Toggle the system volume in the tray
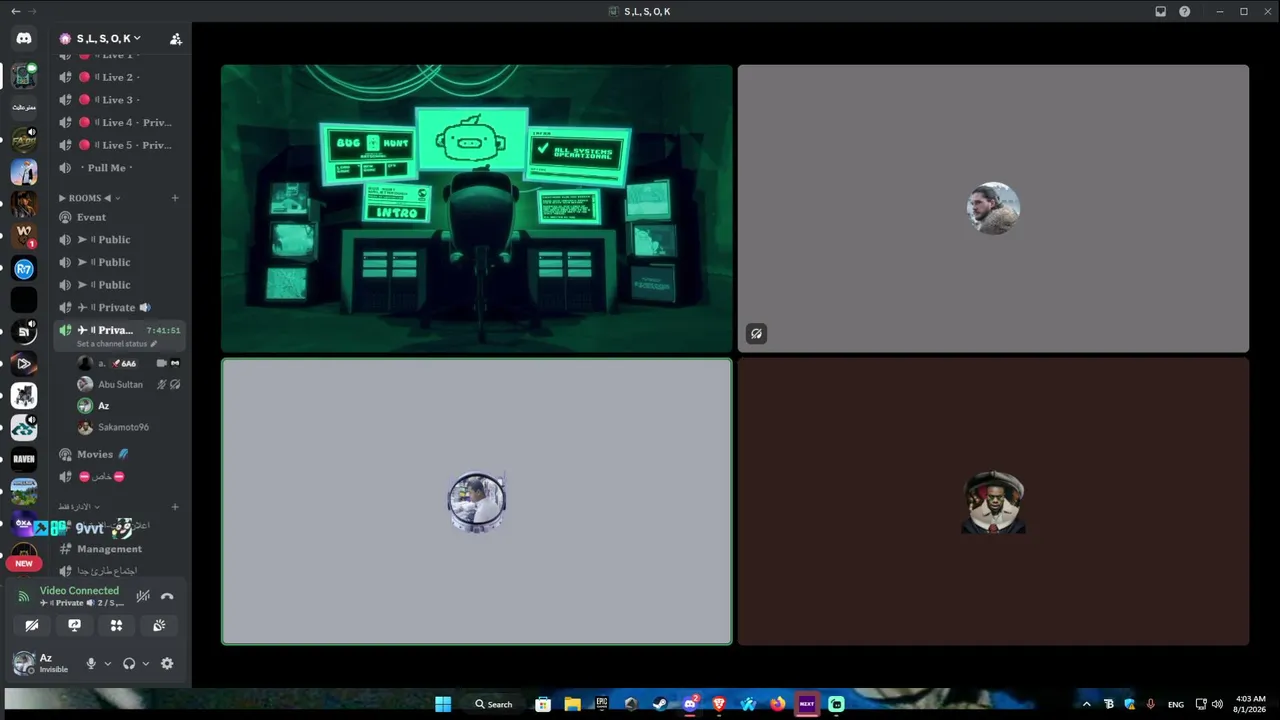 [x=1217, y=704]
